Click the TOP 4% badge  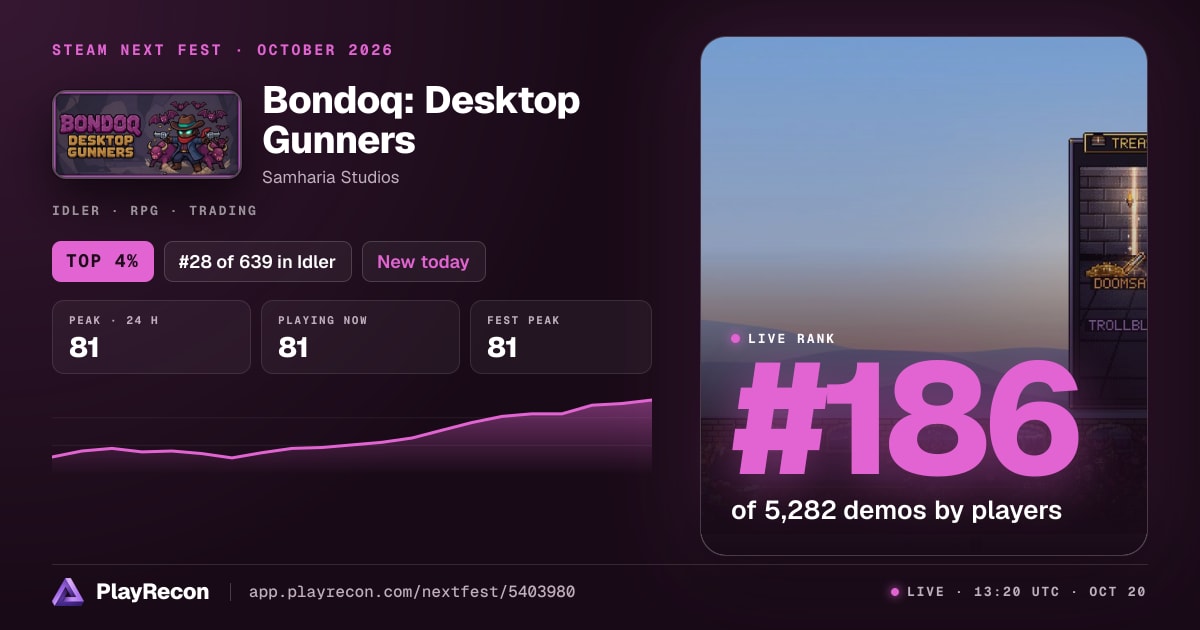[x=103, y=262]
